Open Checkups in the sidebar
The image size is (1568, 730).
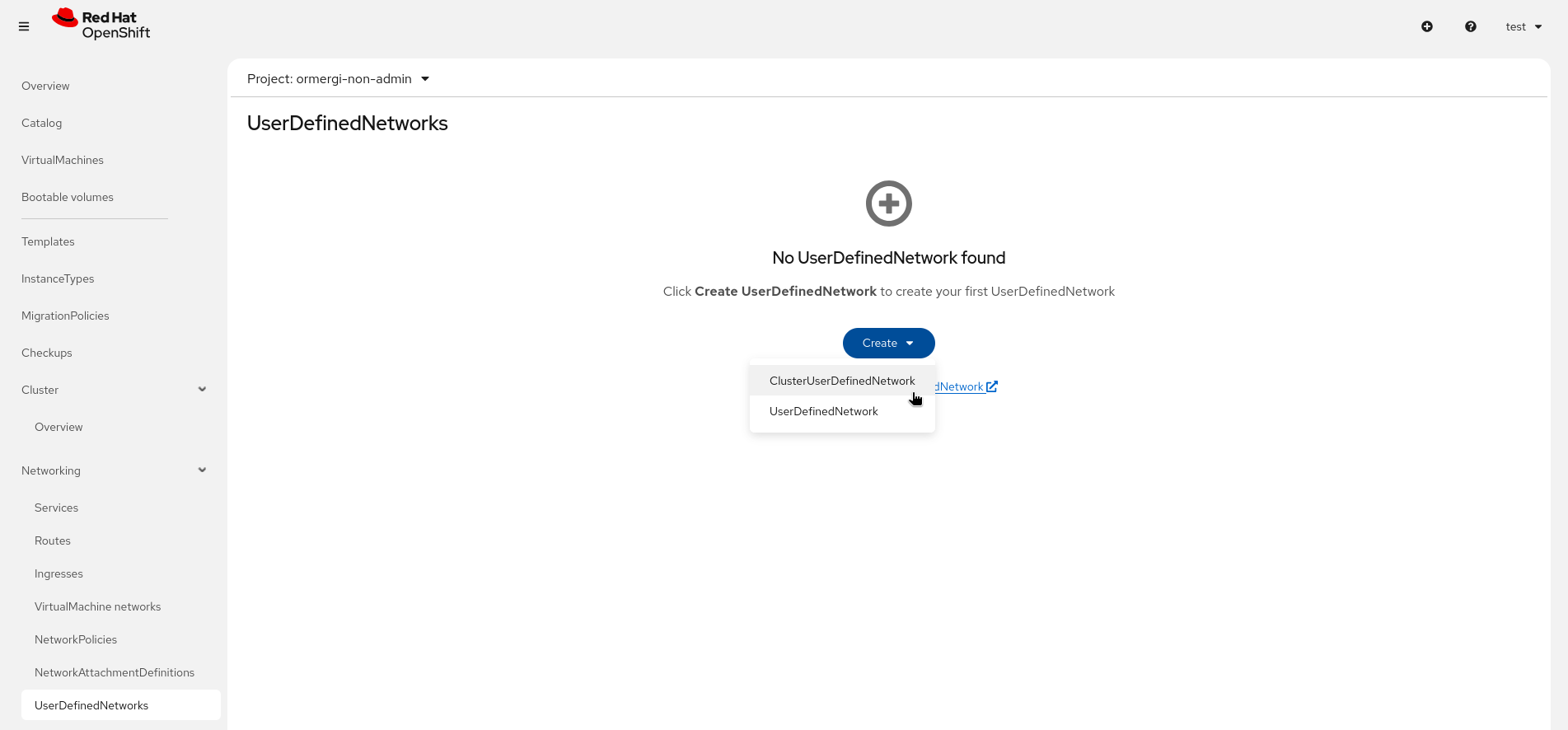pyautogui.click(x=47, y=353)
